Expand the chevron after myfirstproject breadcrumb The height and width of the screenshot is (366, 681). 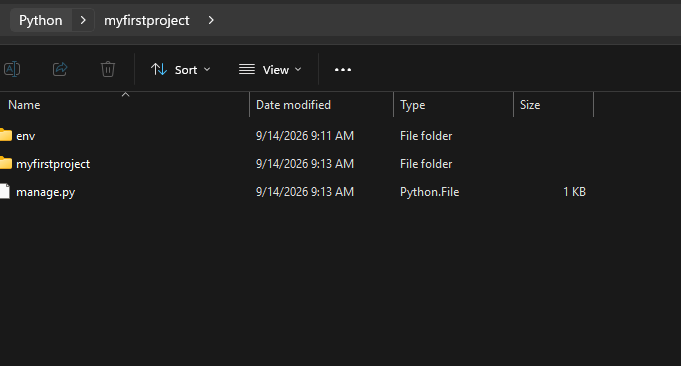pos(211,20)
